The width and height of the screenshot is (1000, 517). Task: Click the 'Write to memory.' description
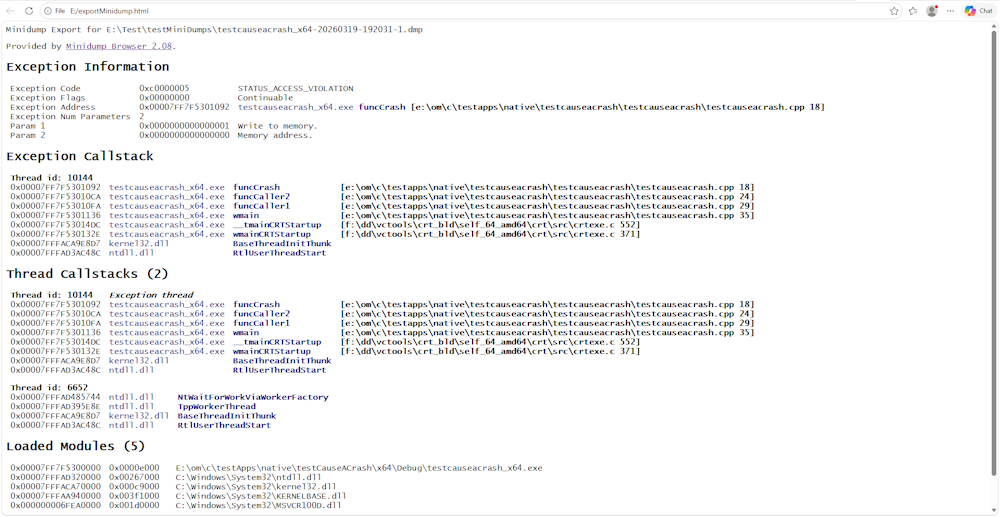click(277, 126)
